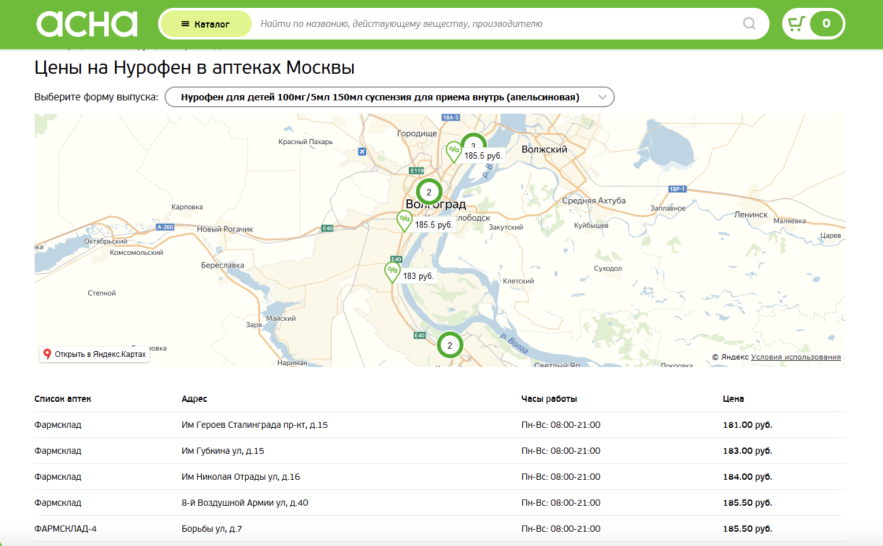Click the Адрес column header
Viewport: 883px width, 546px height.
(194, 399)
